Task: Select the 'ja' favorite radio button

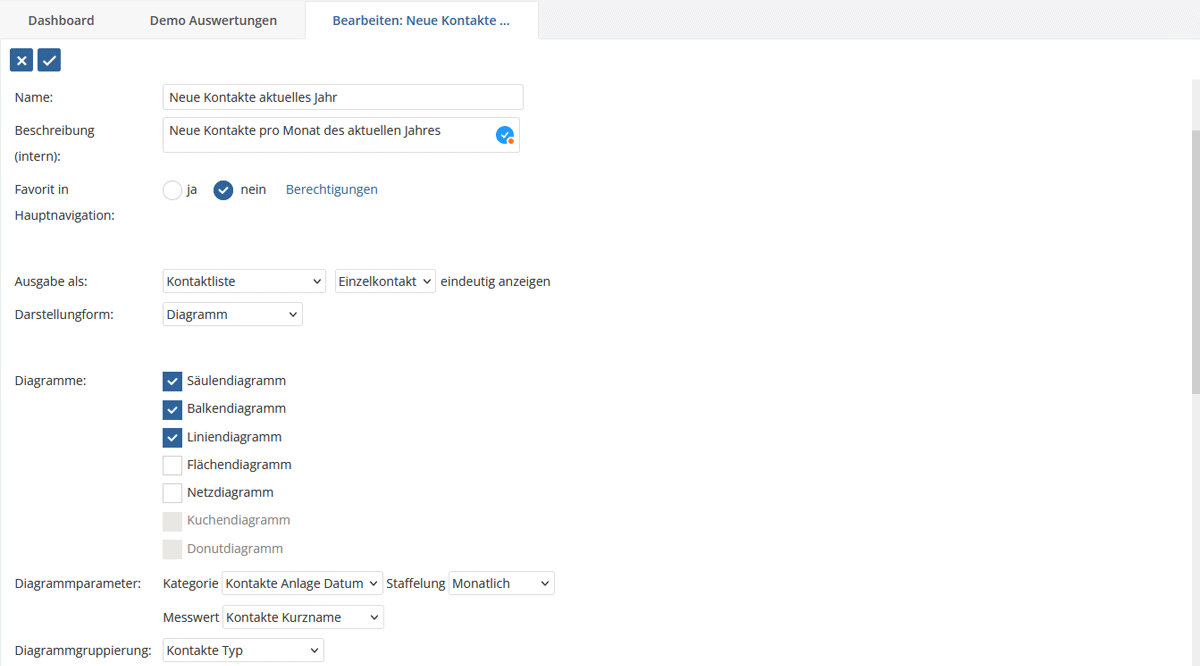Action: tap(172, 190)
